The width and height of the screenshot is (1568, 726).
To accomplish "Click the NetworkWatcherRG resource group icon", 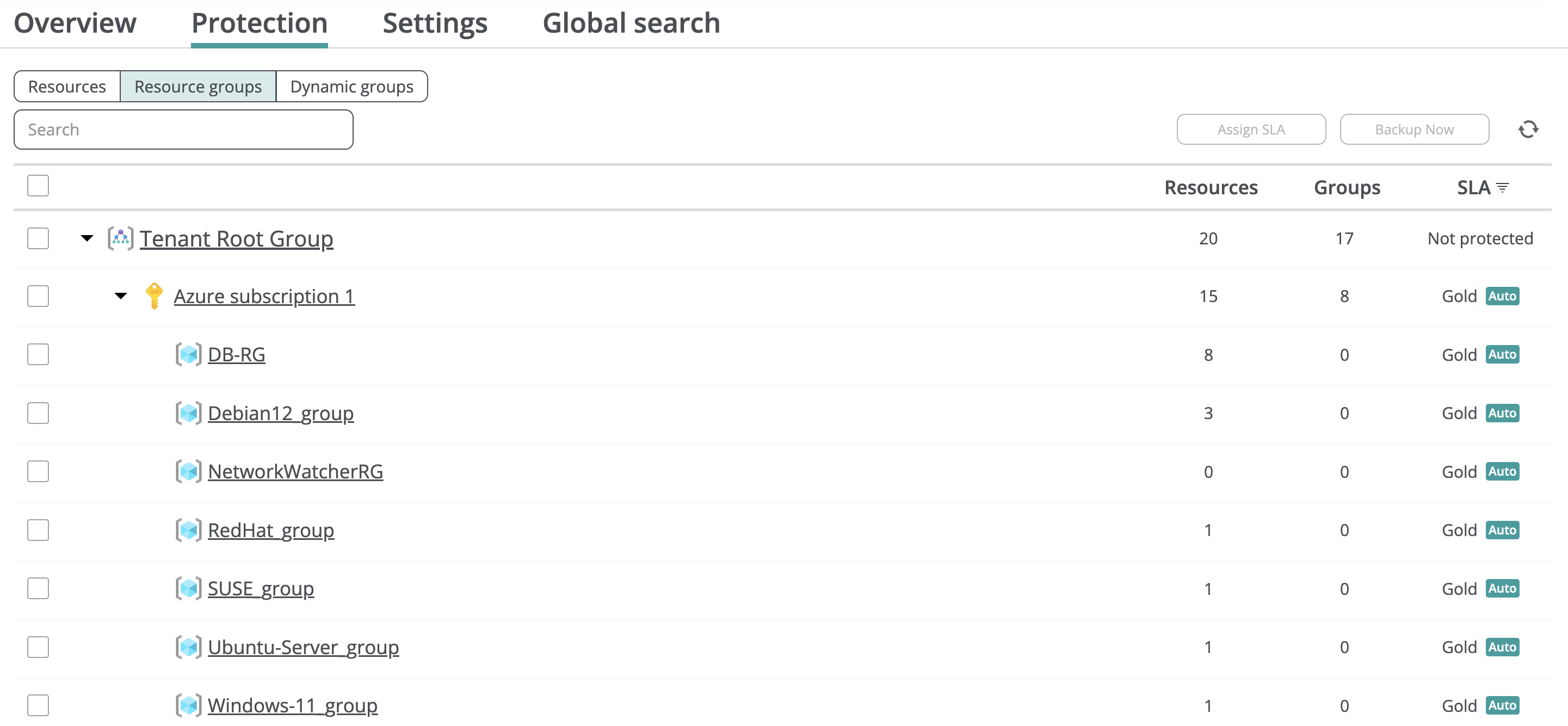I will 189,471.
